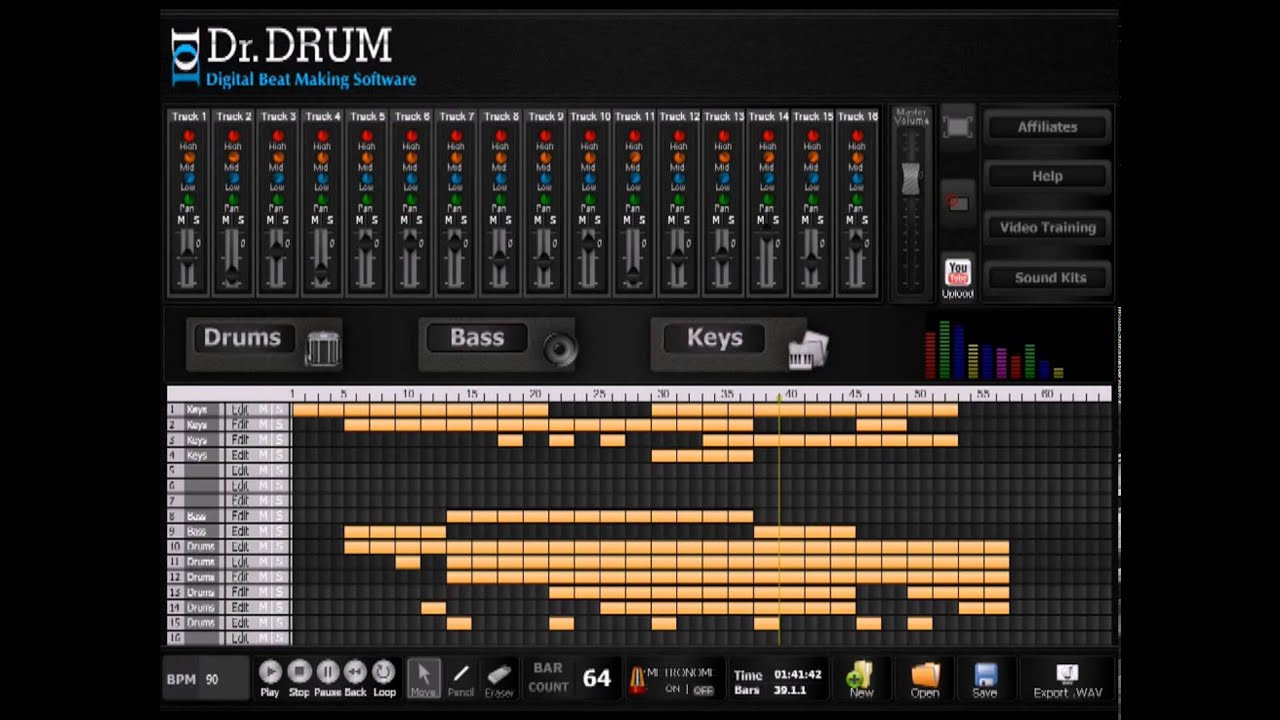1280x720 pixels.
Task: Click the Dr. DRUM logo
Action: coord(293,56)
